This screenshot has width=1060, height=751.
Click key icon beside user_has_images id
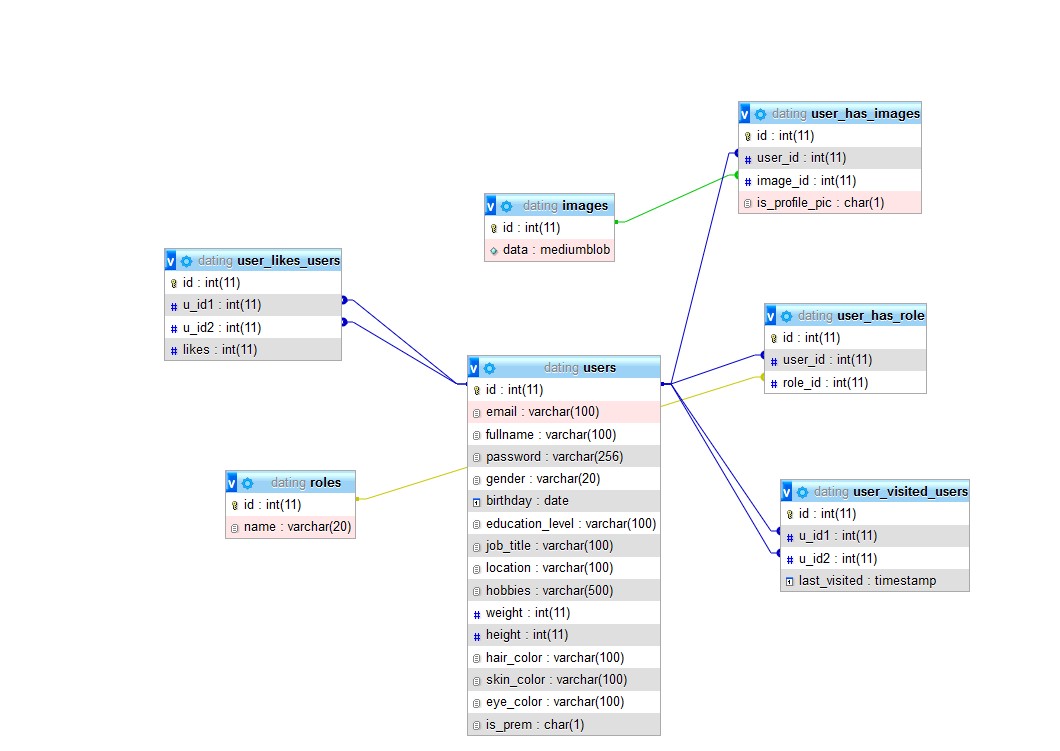pos(748,137)
